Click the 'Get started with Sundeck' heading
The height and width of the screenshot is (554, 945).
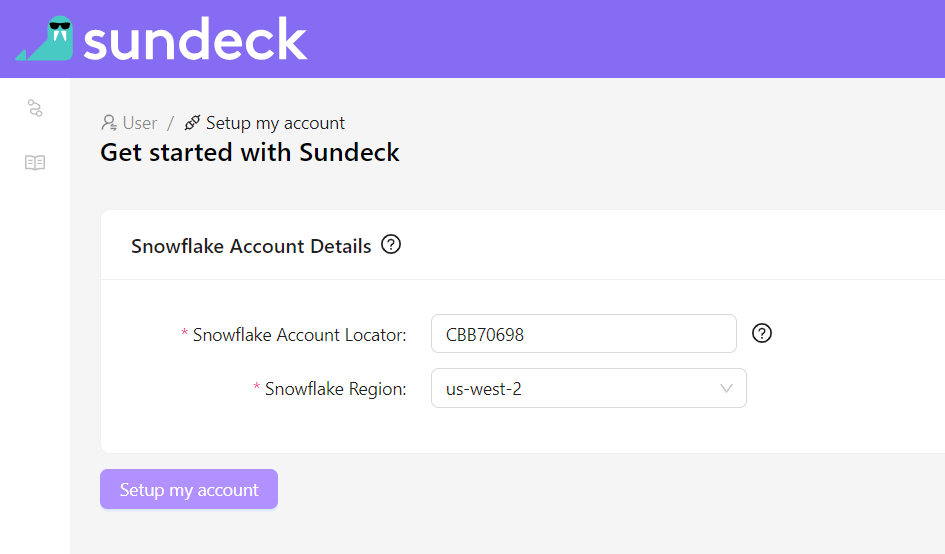coord(250,153)
